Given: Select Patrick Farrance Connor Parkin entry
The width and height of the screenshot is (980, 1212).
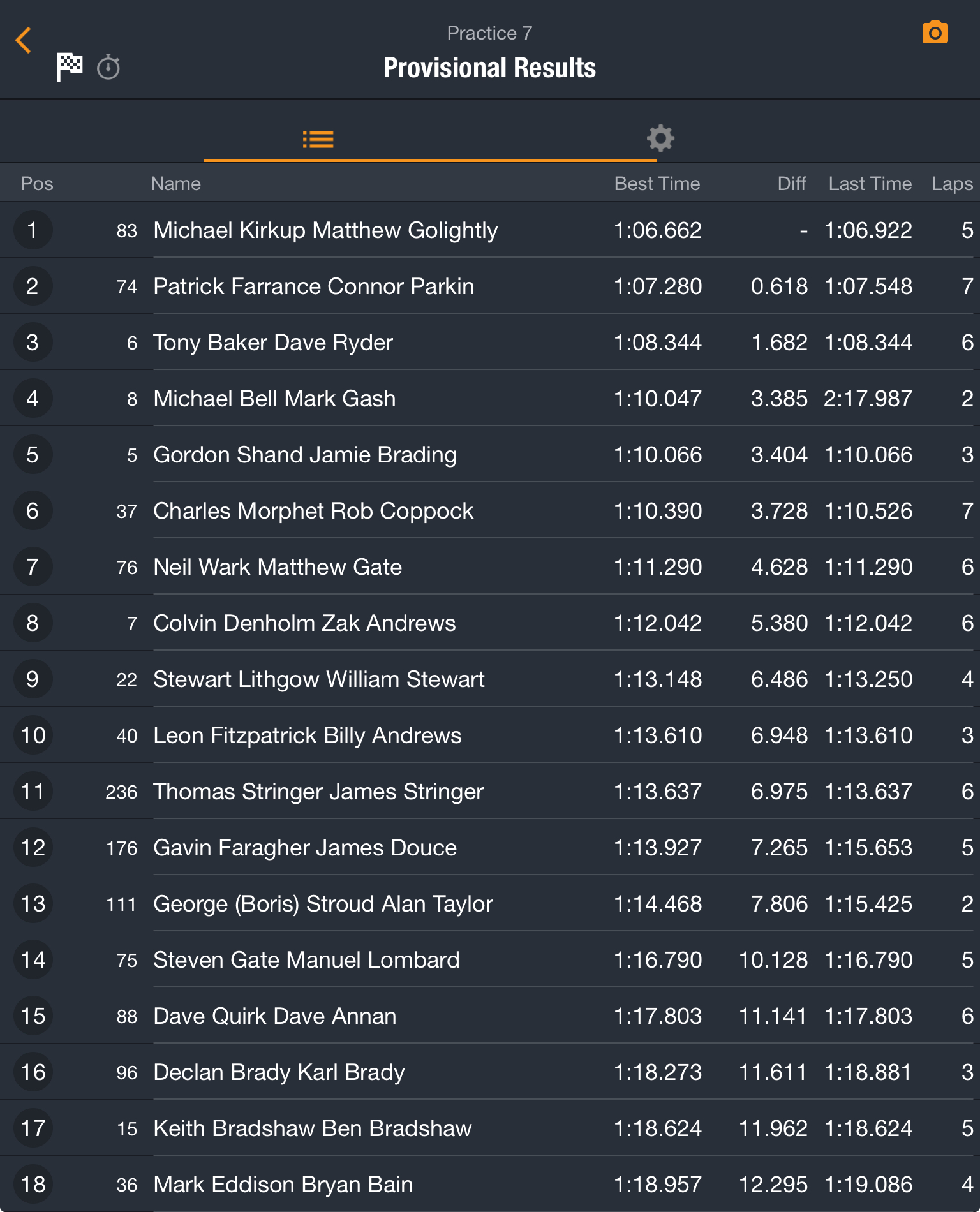Looking at the screenshot, I should [x=490, y=286].
